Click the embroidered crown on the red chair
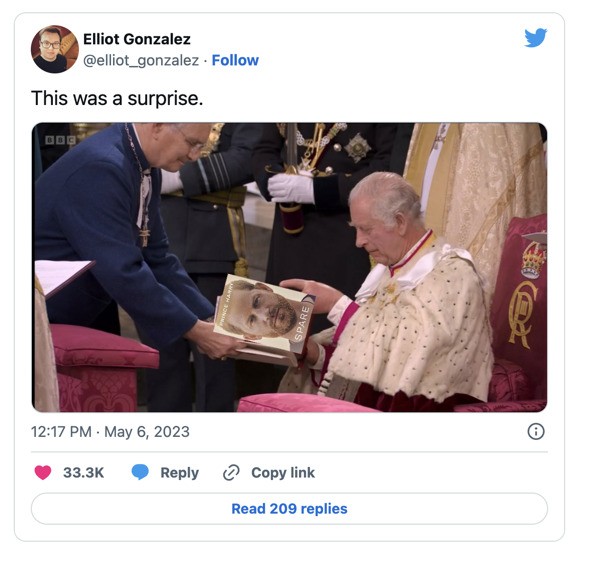 (530, 260)
